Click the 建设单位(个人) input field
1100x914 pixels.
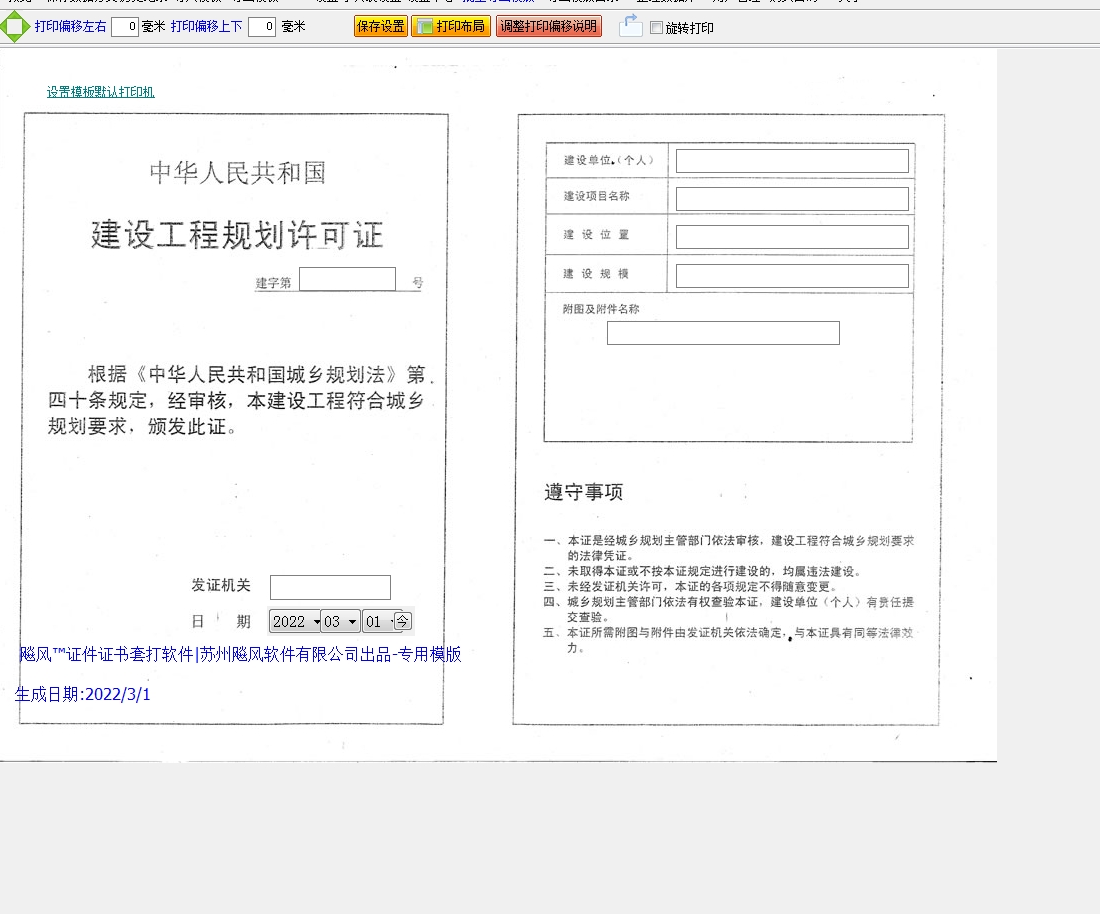(x=792, y=161)
